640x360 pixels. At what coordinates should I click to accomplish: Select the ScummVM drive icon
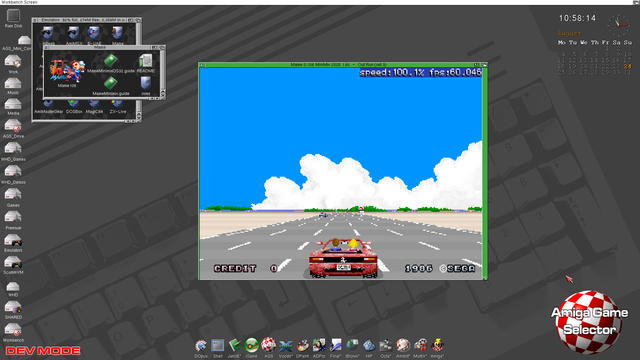click(13, 262)
